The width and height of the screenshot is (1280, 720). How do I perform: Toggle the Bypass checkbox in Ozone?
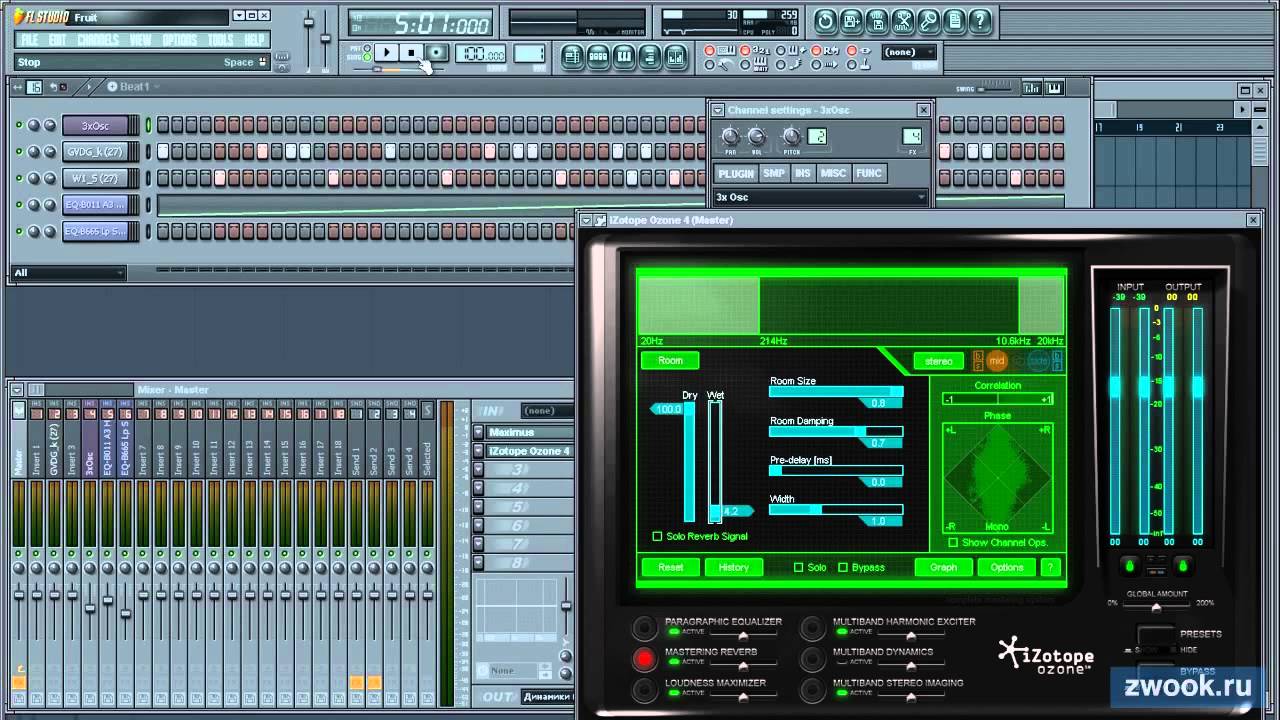pos(843,567)
